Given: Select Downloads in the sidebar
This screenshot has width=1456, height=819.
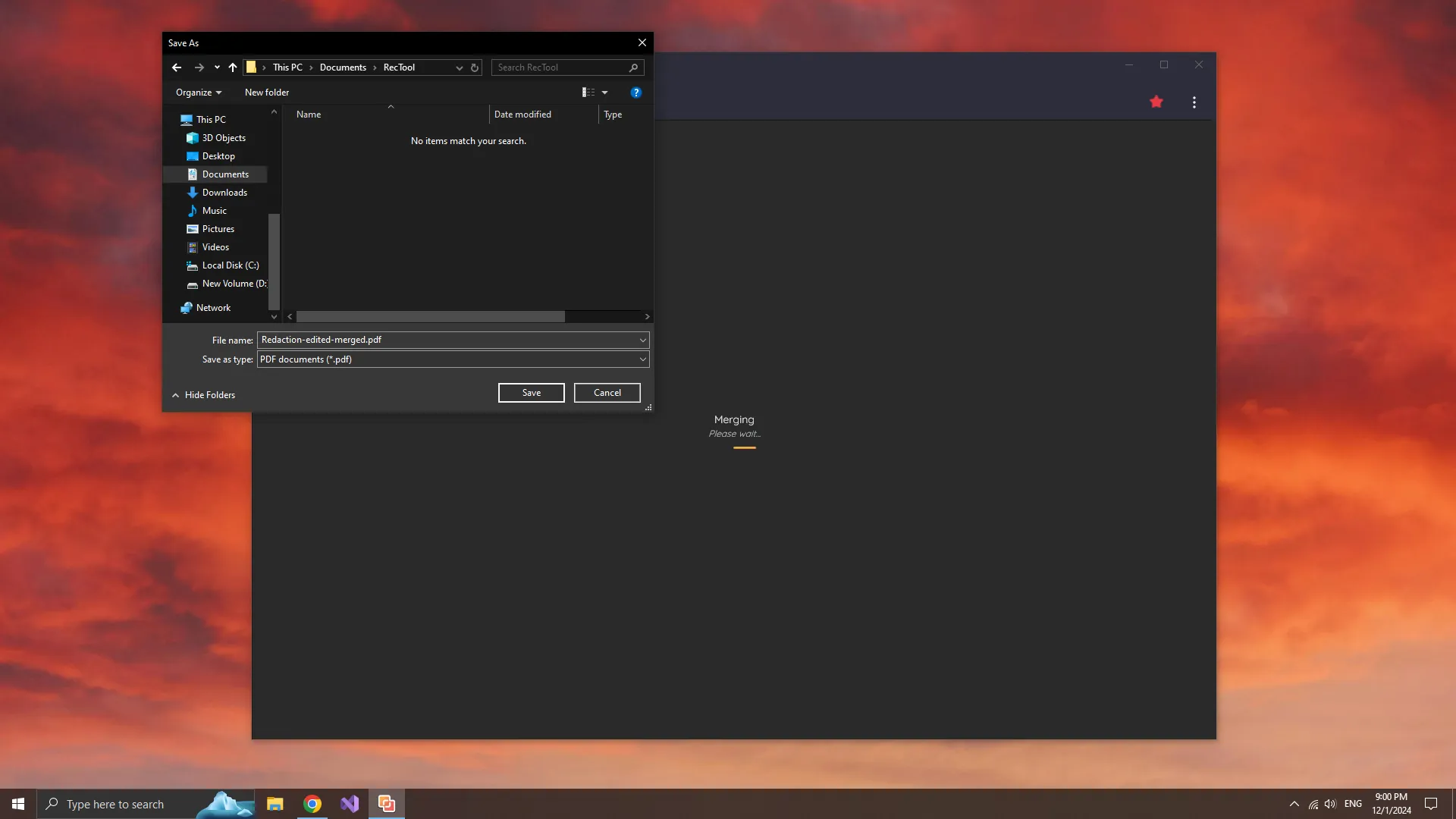Looking at the screenshot, I should pos(224,192).
